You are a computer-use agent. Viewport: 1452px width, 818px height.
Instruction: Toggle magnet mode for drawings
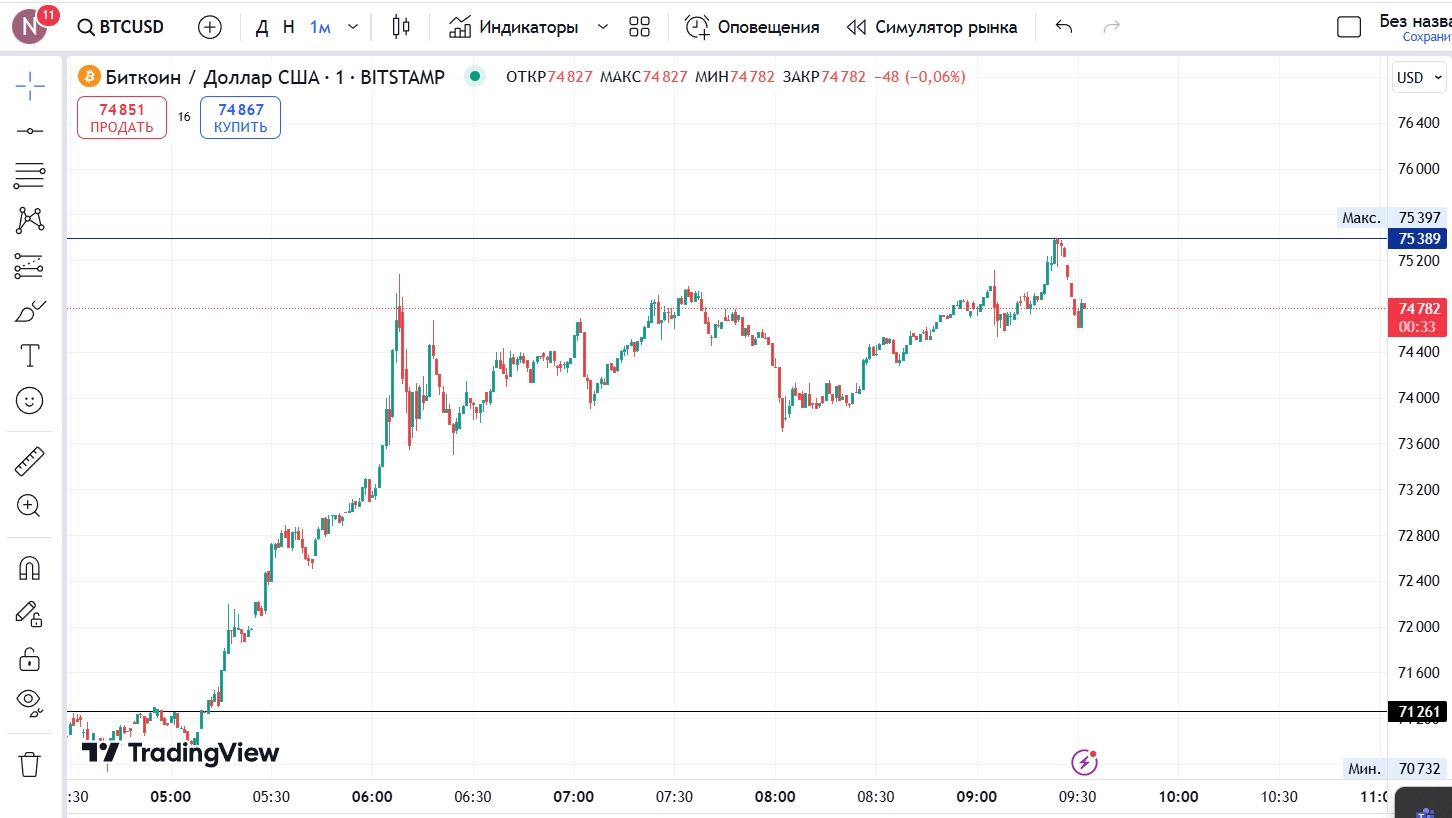[30, 568]
